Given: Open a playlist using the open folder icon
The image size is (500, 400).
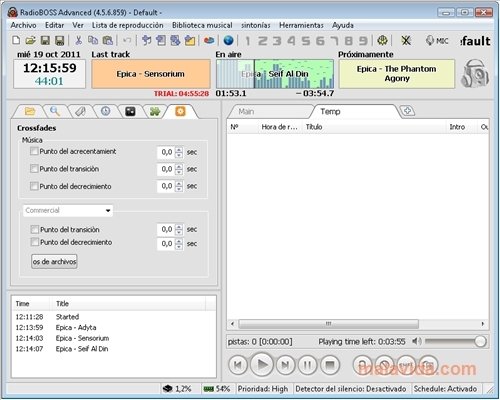Looking at the screenshot, I should pyautogui.click(x=30, y=41).
